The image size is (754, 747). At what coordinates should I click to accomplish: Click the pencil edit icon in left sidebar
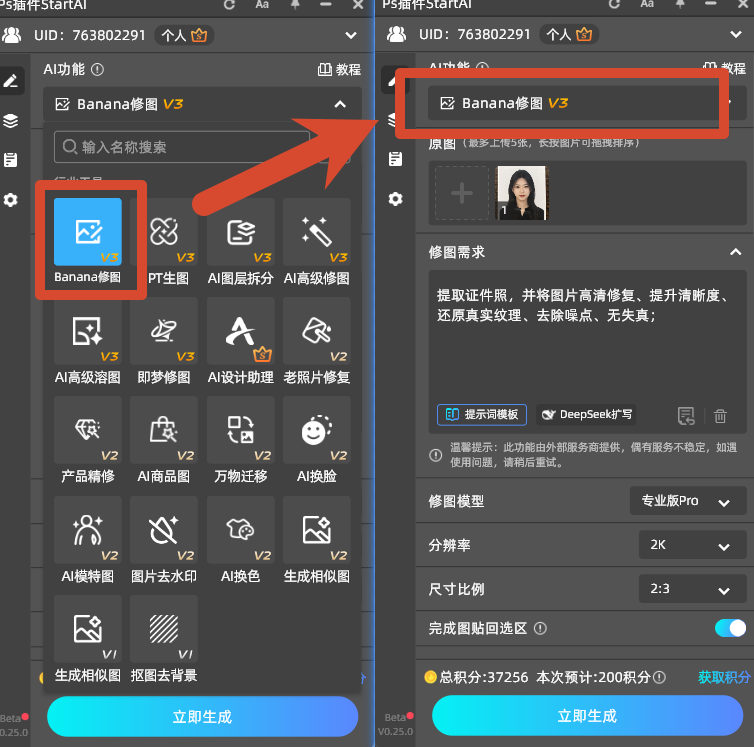tap(11, 81)
